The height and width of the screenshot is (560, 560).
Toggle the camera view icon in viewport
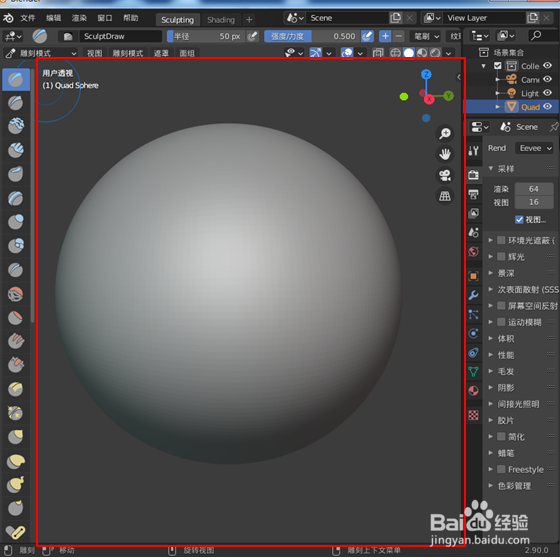(x=445, y=175)
